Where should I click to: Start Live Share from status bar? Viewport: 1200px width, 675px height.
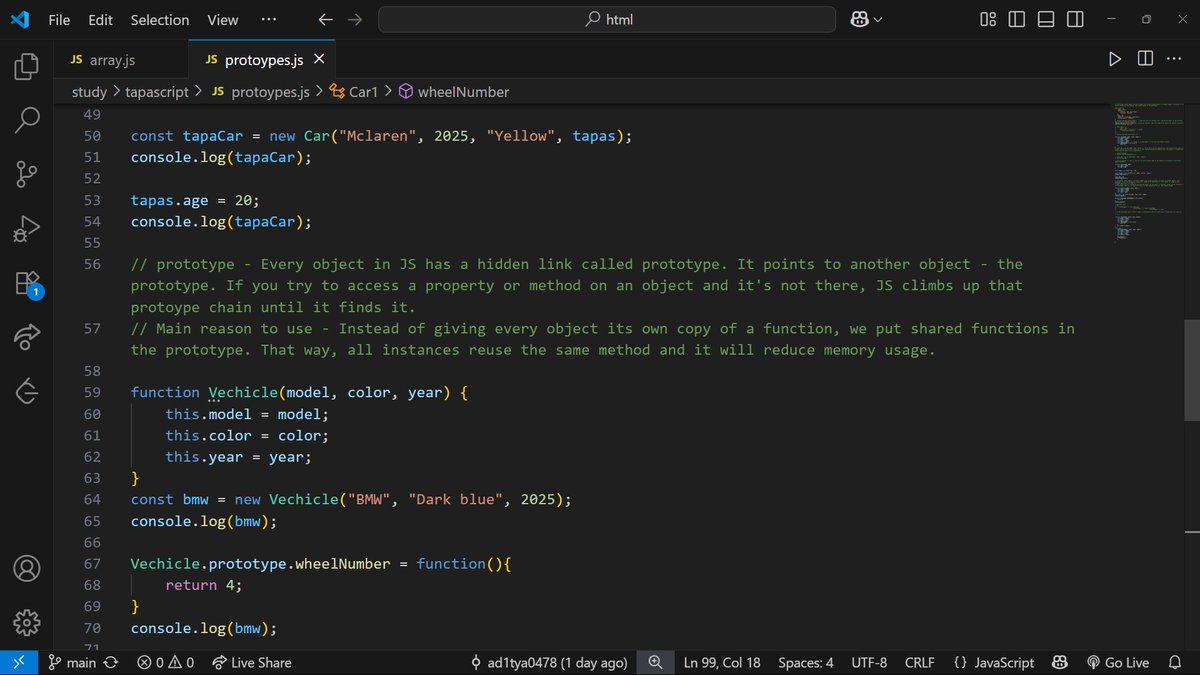point(250,662)
